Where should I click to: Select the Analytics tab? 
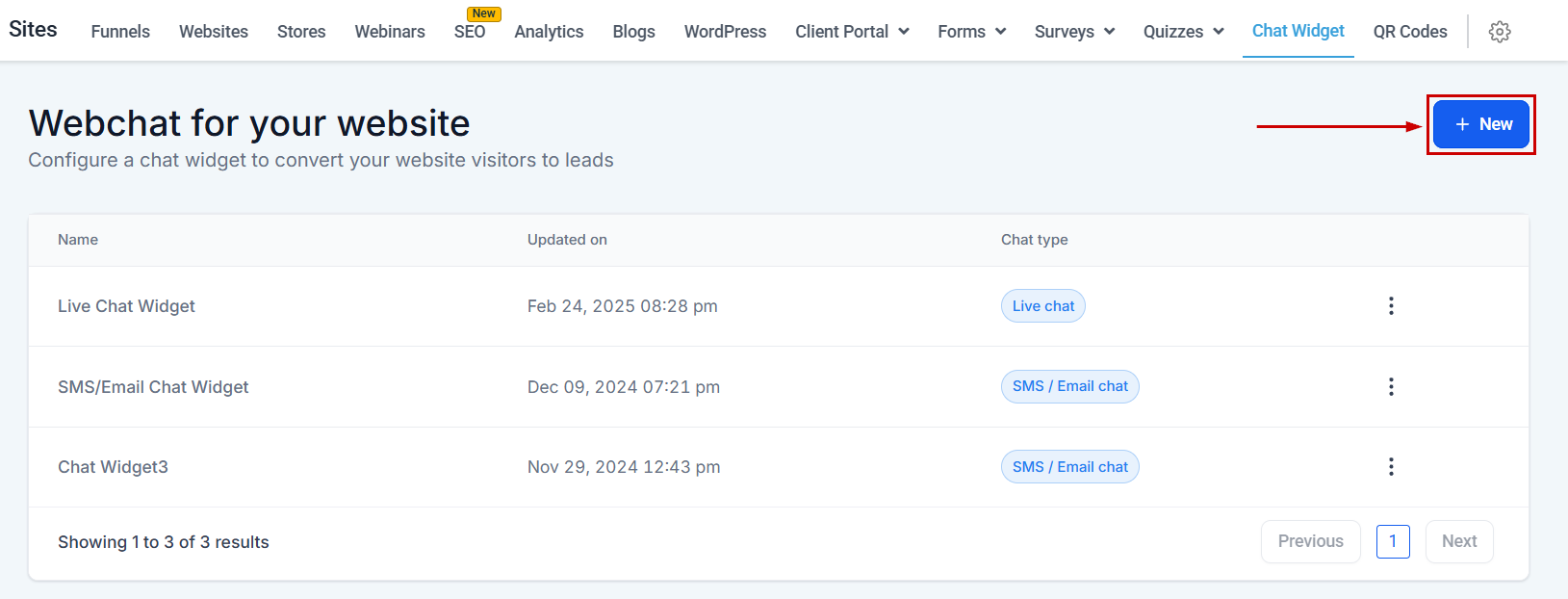click(x=549, y=32)
